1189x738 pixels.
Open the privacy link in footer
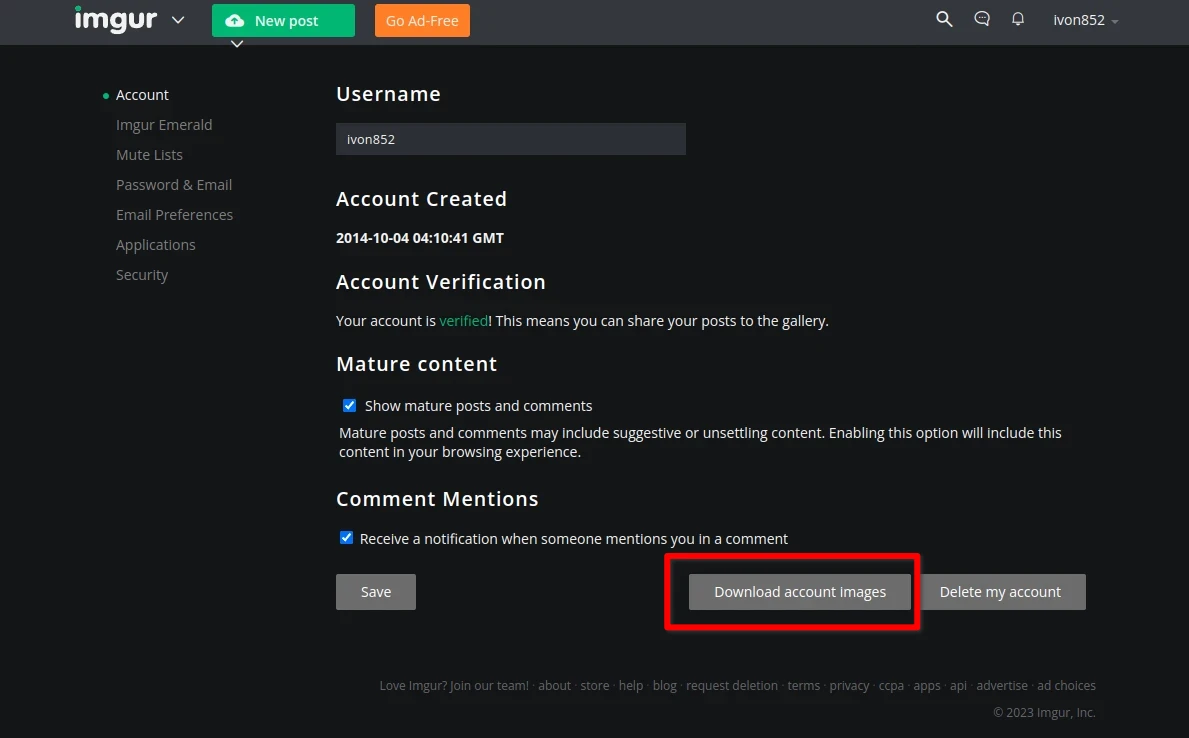pyautogui.click(x=849, y=686)
